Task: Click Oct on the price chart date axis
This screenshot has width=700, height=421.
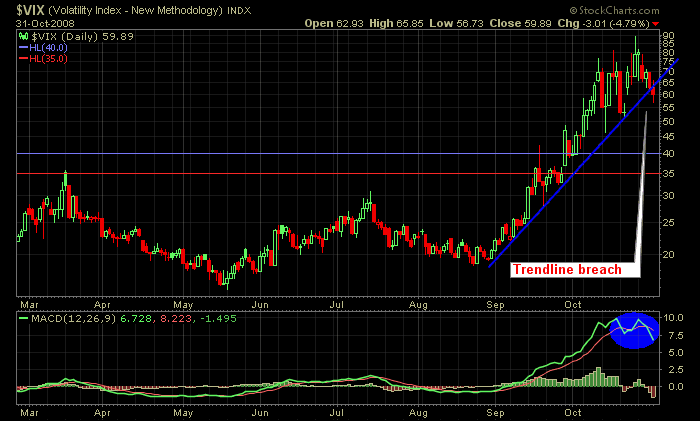Action: click(573, 304)
